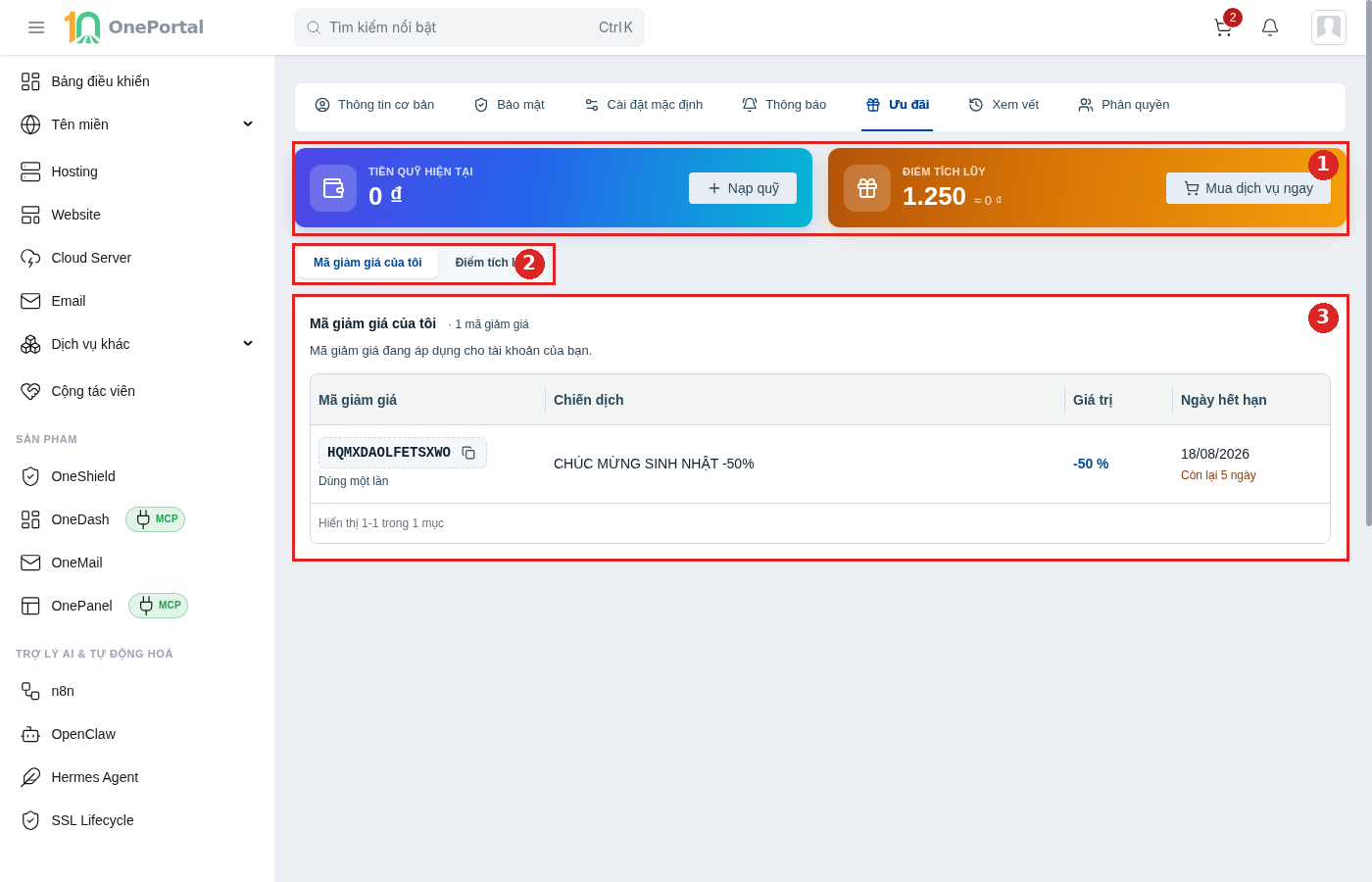Open the Bảng điều khiển menu item
This screenshot has width=1372, height=882.
click(x=137, y=81)
